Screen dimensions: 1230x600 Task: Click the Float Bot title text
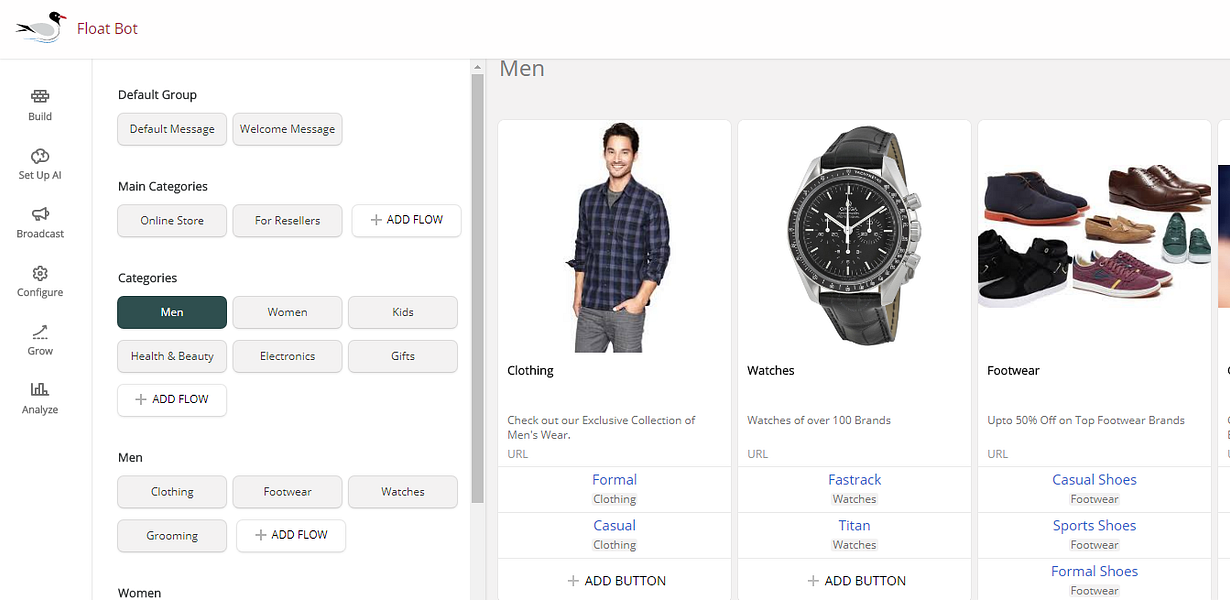click(x=107, y=29)
